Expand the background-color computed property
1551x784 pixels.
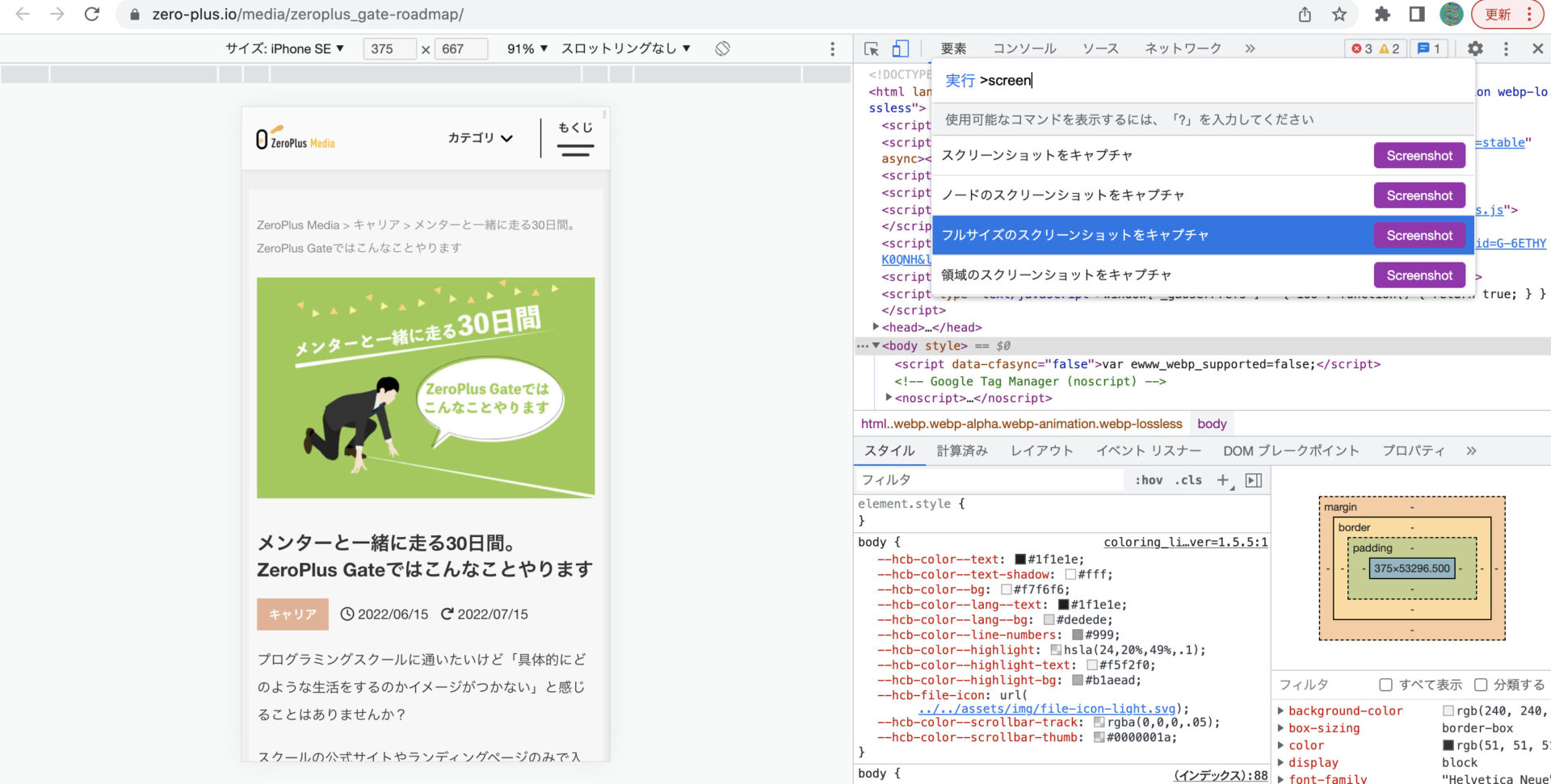[1280, 711]
